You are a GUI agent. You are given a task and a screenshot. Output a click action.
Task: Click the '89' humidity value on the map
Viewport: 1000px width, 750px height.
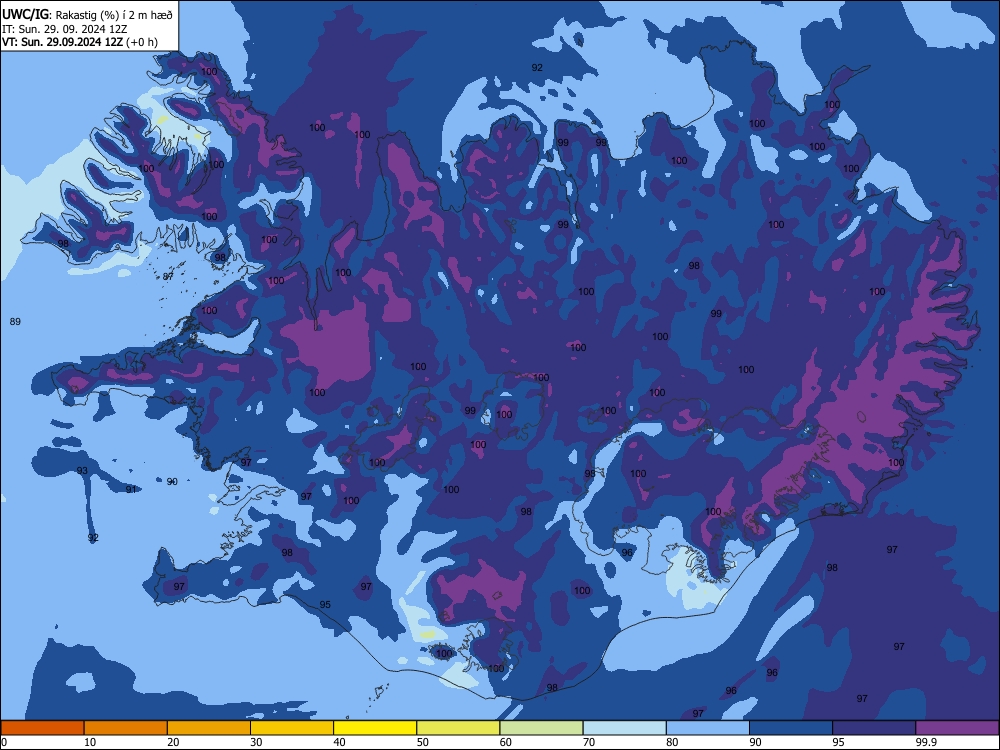click(15, 321)
